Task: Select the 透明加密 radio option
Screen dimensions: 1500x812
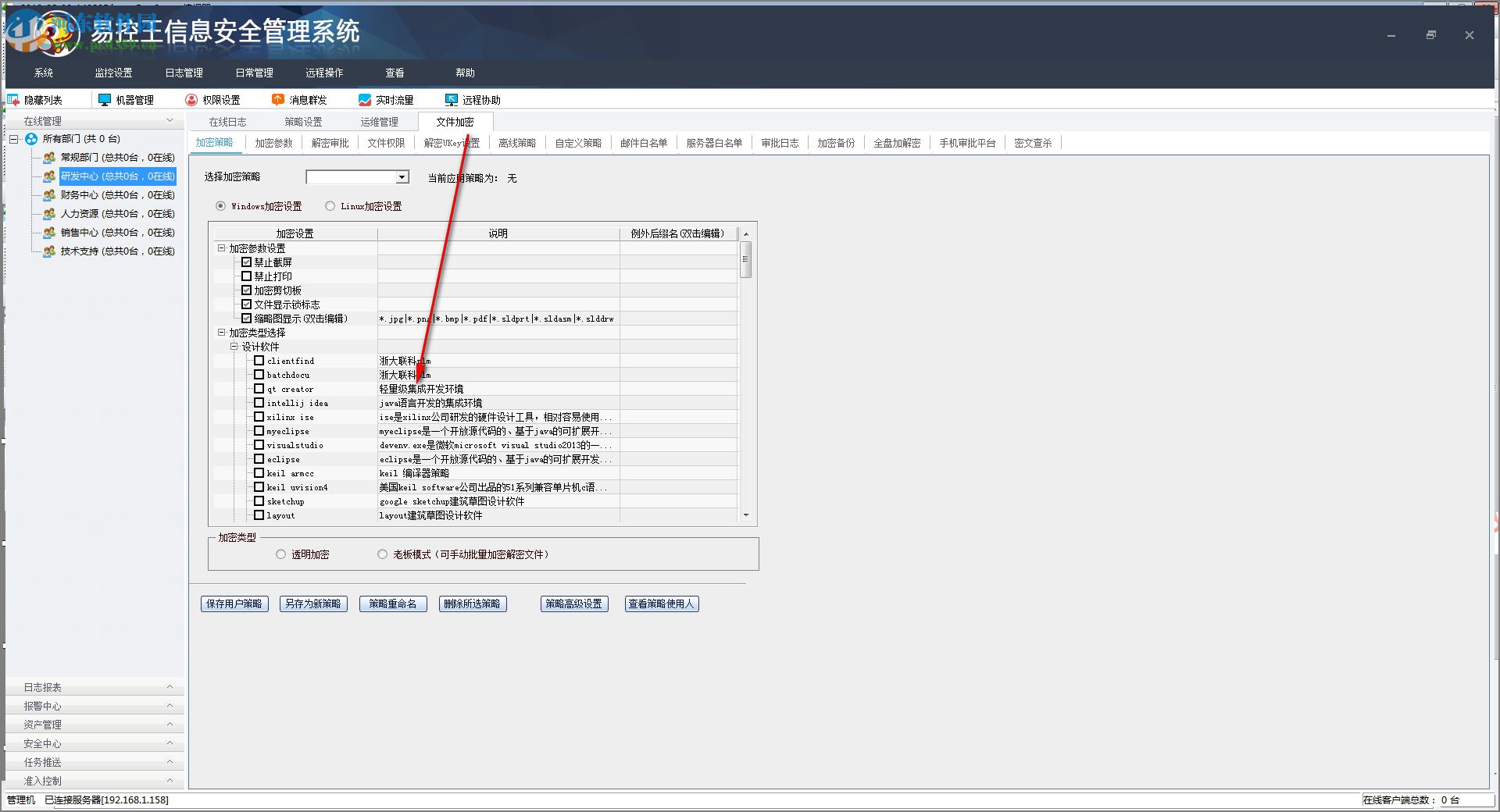Action: (x=281, y=554)
